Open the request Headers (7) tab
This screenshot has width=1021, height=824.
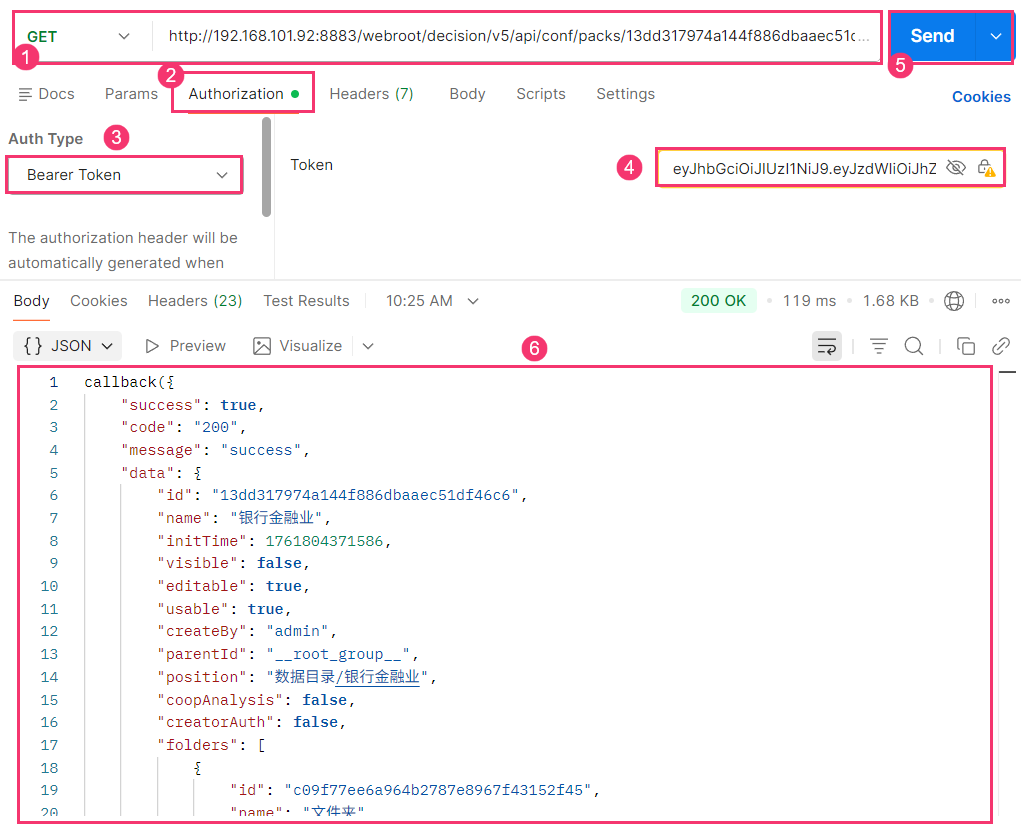point(371,94)
